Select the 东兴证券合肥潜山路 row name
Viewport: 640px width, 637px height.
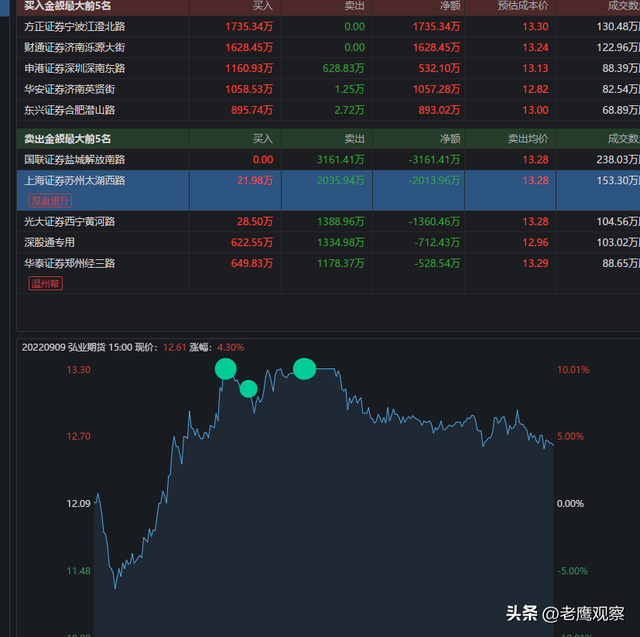click(x=70, y=110)
